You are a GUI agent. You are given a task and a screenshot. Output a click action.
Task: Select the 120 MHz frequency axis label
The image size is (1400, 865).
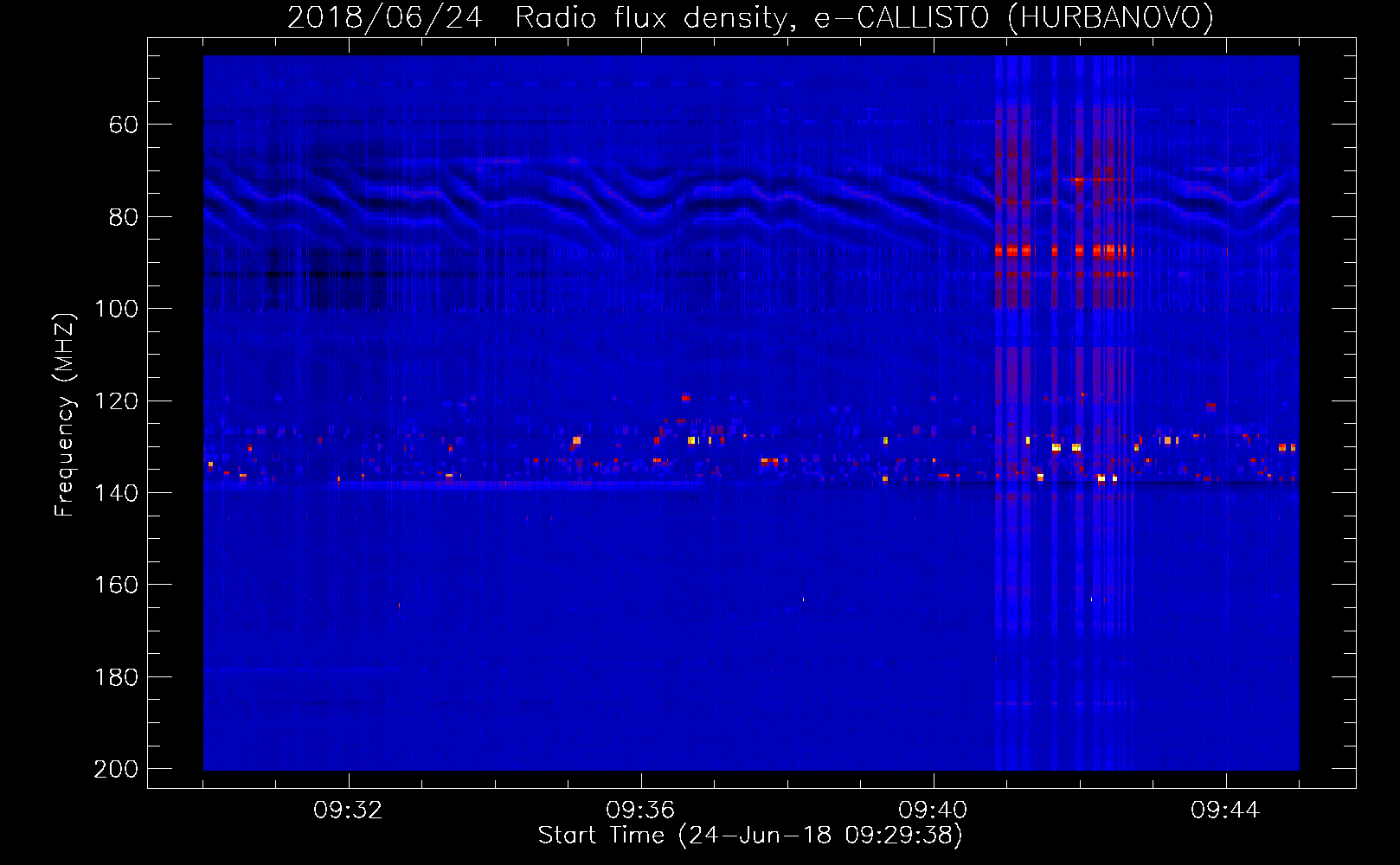[x=117, y=401]
